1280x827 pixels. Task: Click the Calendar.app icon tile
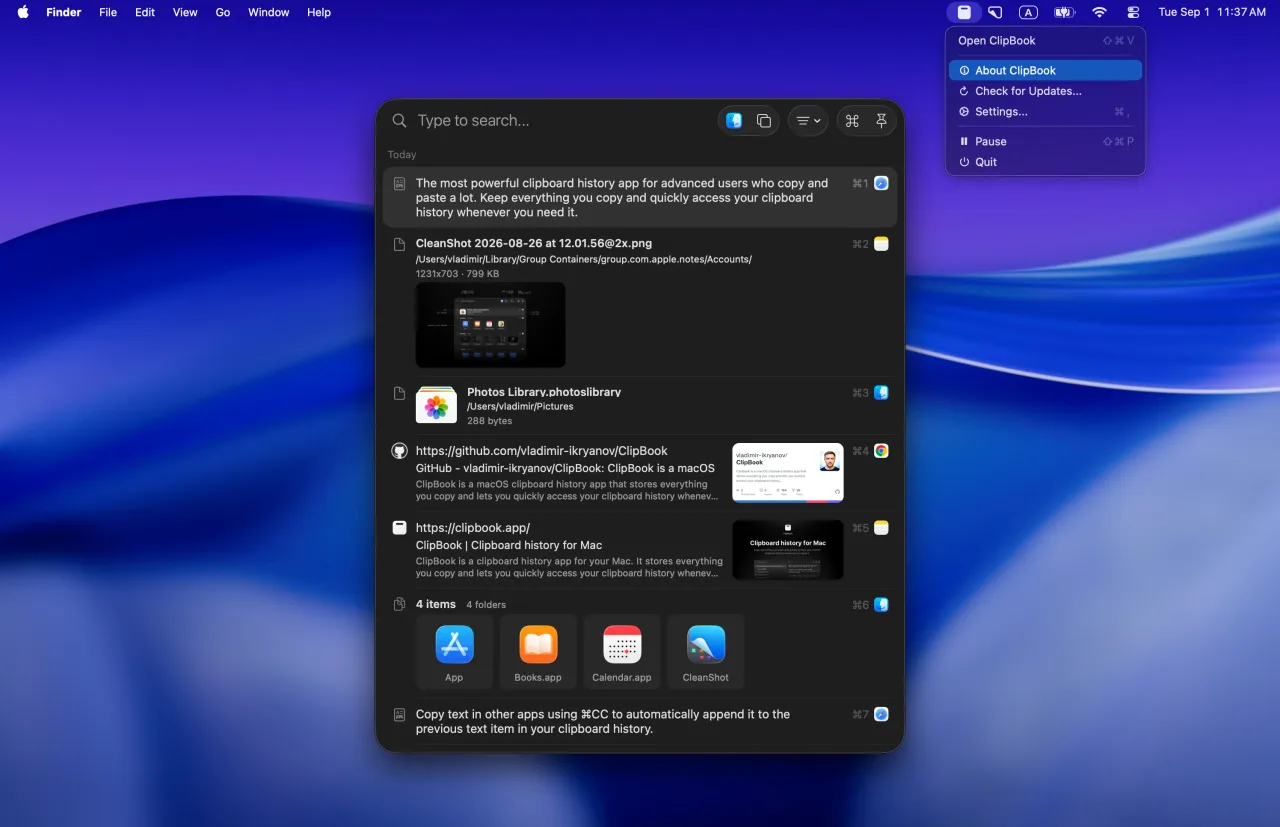[622, 652]
